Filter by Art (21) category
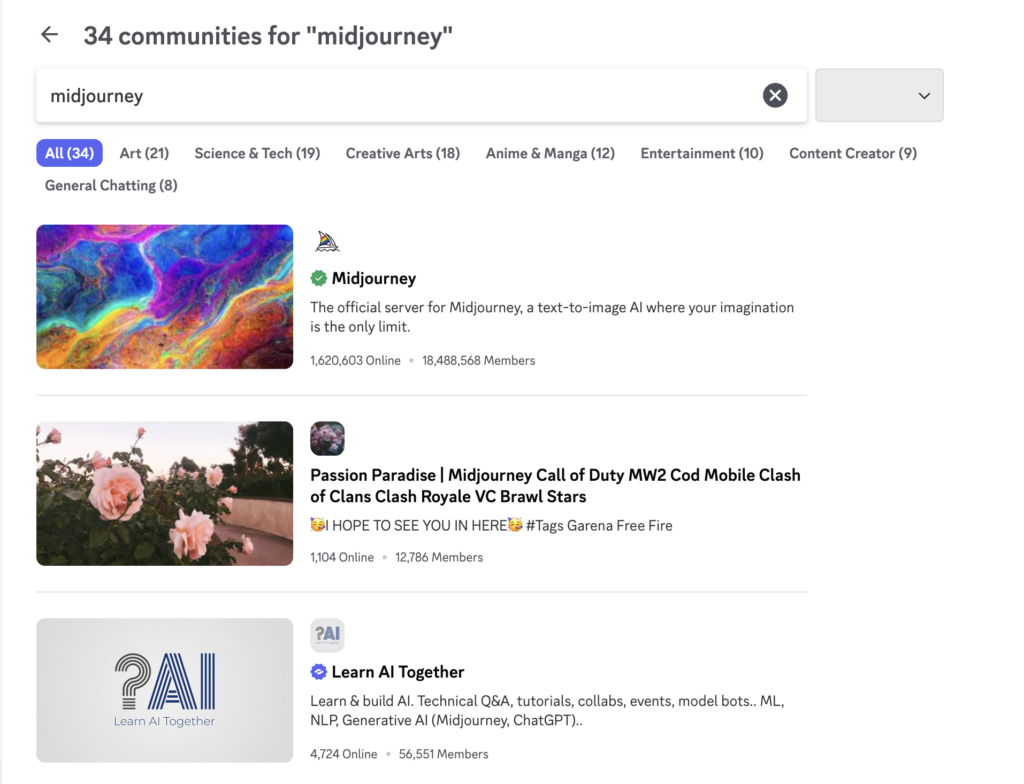Image resolution: width=1024 pixels, height=784 pixels. point(144,153)
